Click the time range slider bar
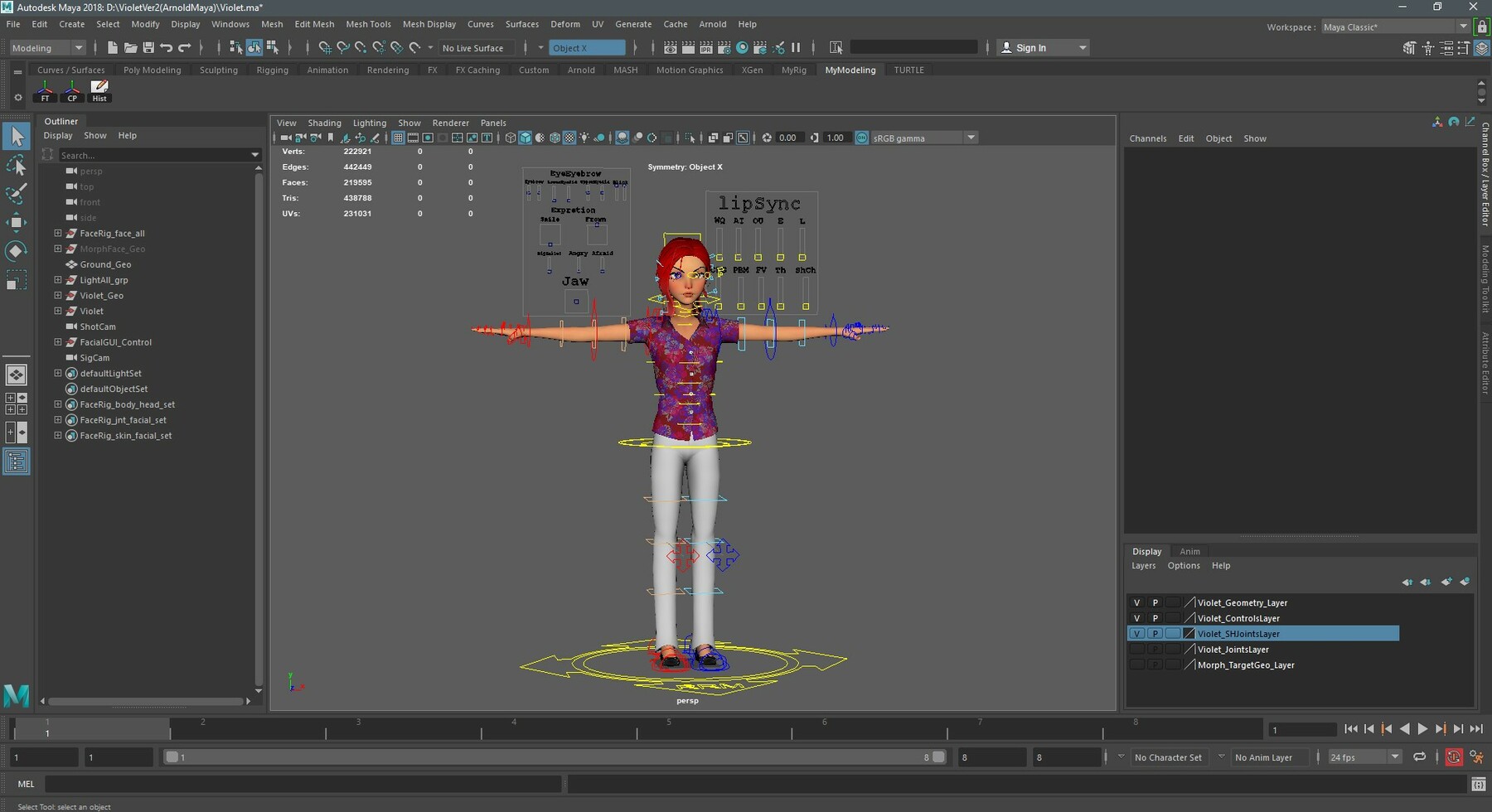Viewport: 1492px width, 812px height. coord(554,756)
